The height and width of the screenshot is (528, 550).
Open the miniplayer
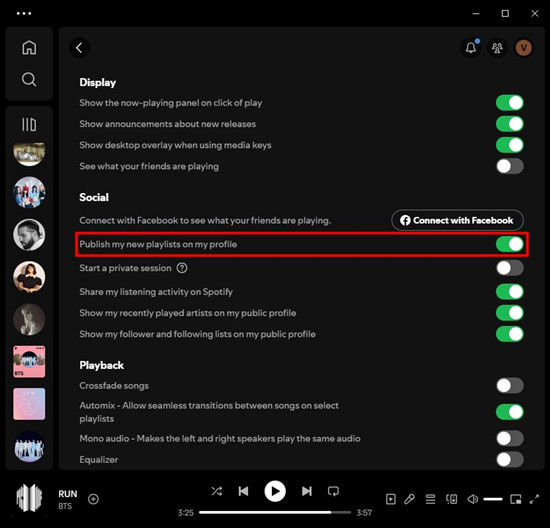tap(516, 499)
